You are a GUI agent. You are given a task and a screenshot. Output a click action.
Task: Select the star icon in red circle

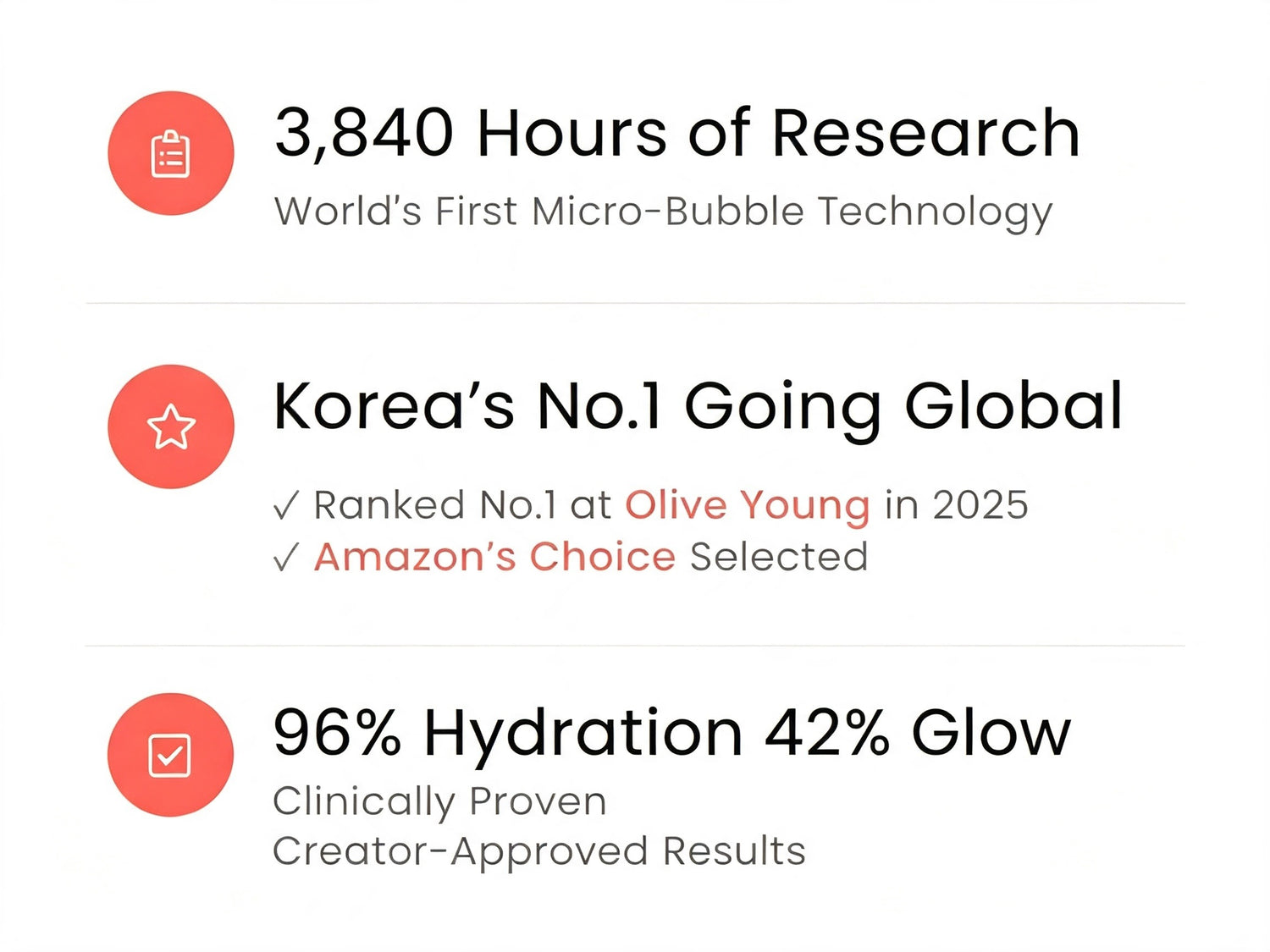click(x=170, y=426)
